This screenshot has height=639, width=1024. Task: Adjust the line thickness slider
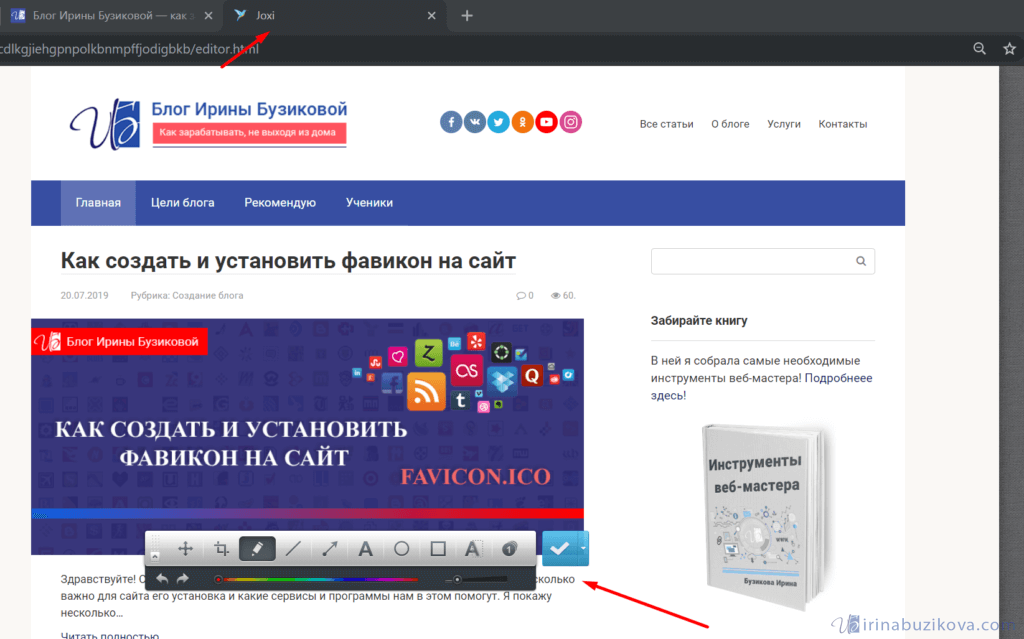[458, 579]
